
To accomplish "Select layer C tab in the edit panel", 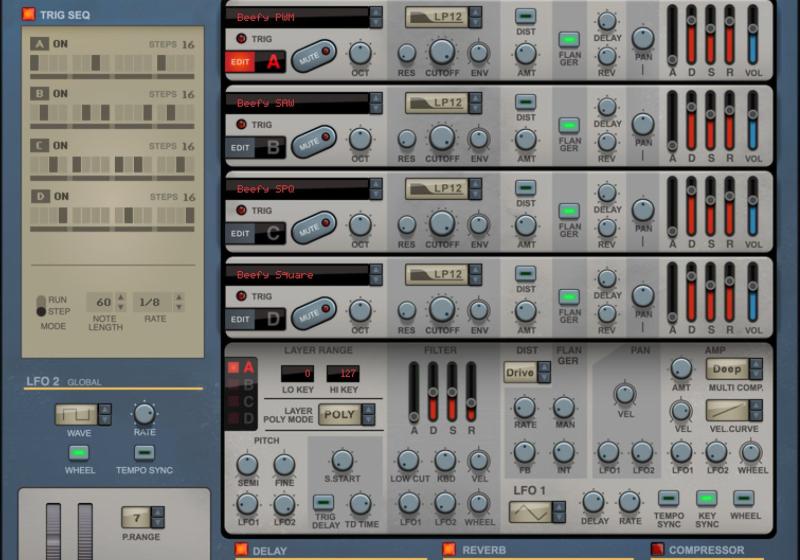I will (241, 401).
